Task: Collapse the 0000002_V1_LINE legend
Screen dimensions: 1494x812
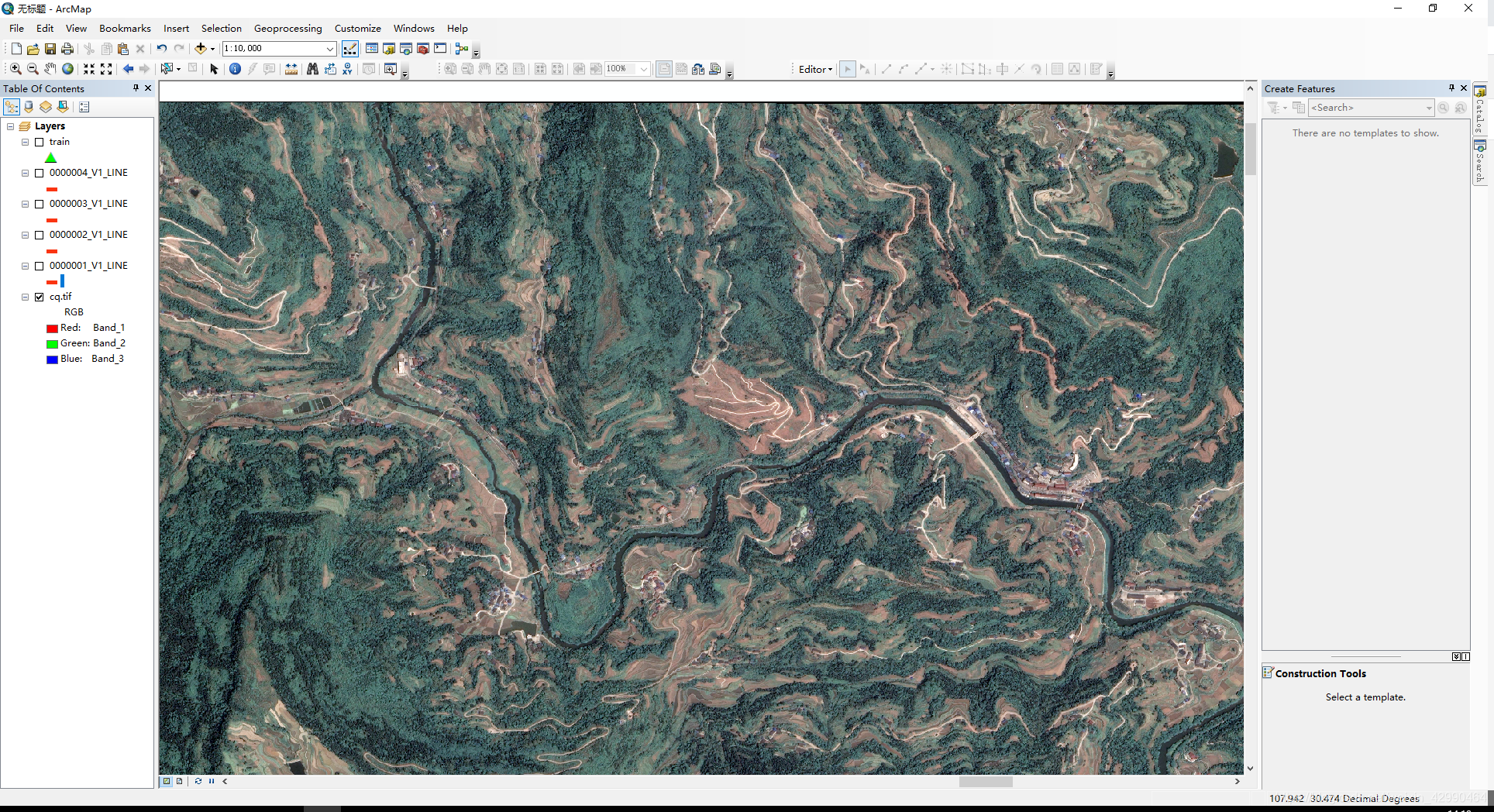Action: click(25, 235)
